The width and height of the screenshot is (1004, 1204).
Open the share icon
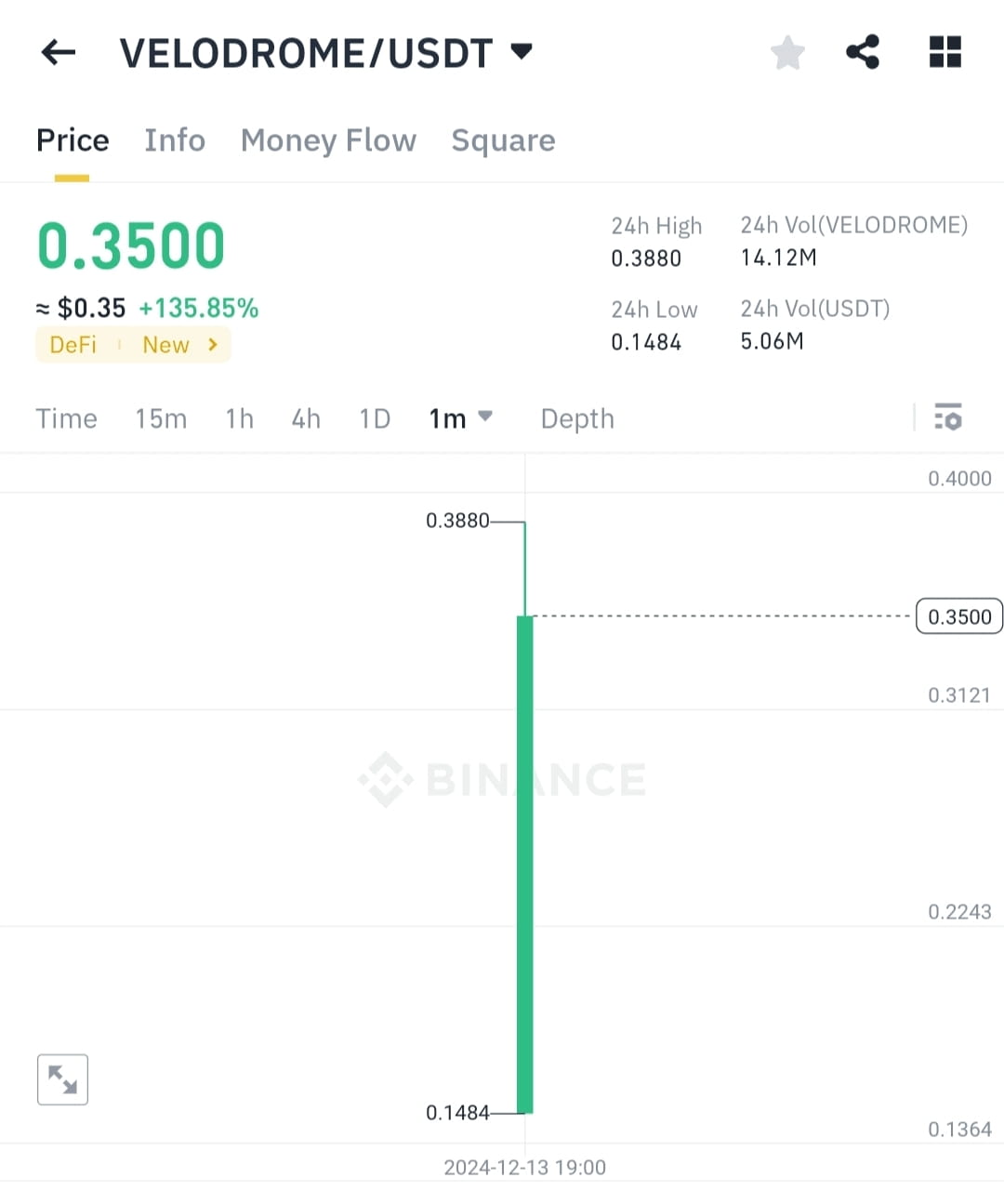click(x=863, y=52)
